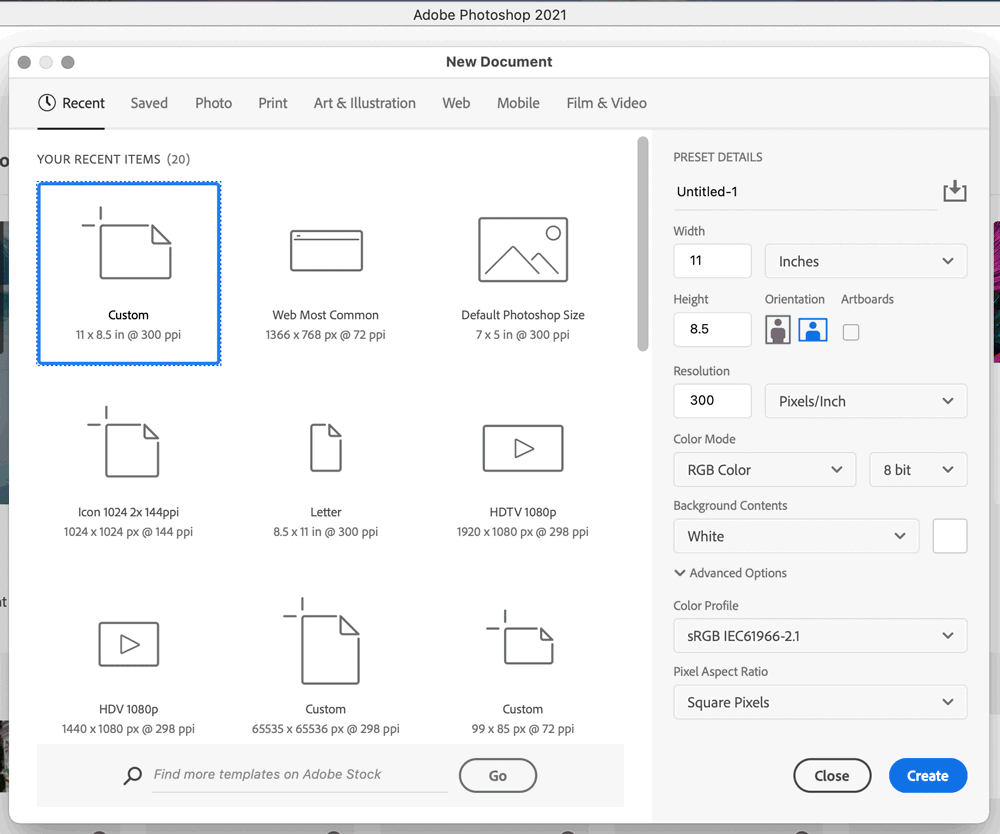Click the Create button

pyautogui.click(x=928, y=775)
